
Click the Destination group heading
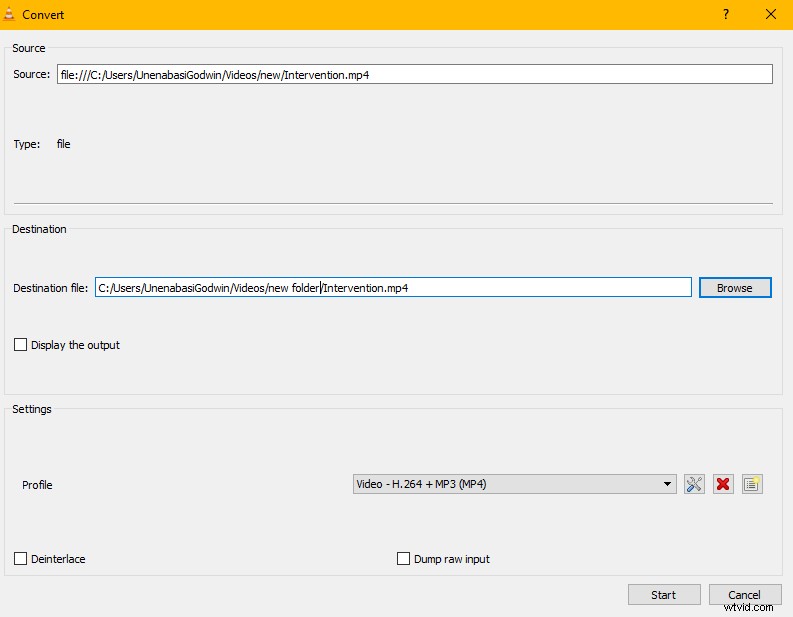pos(39,229)
